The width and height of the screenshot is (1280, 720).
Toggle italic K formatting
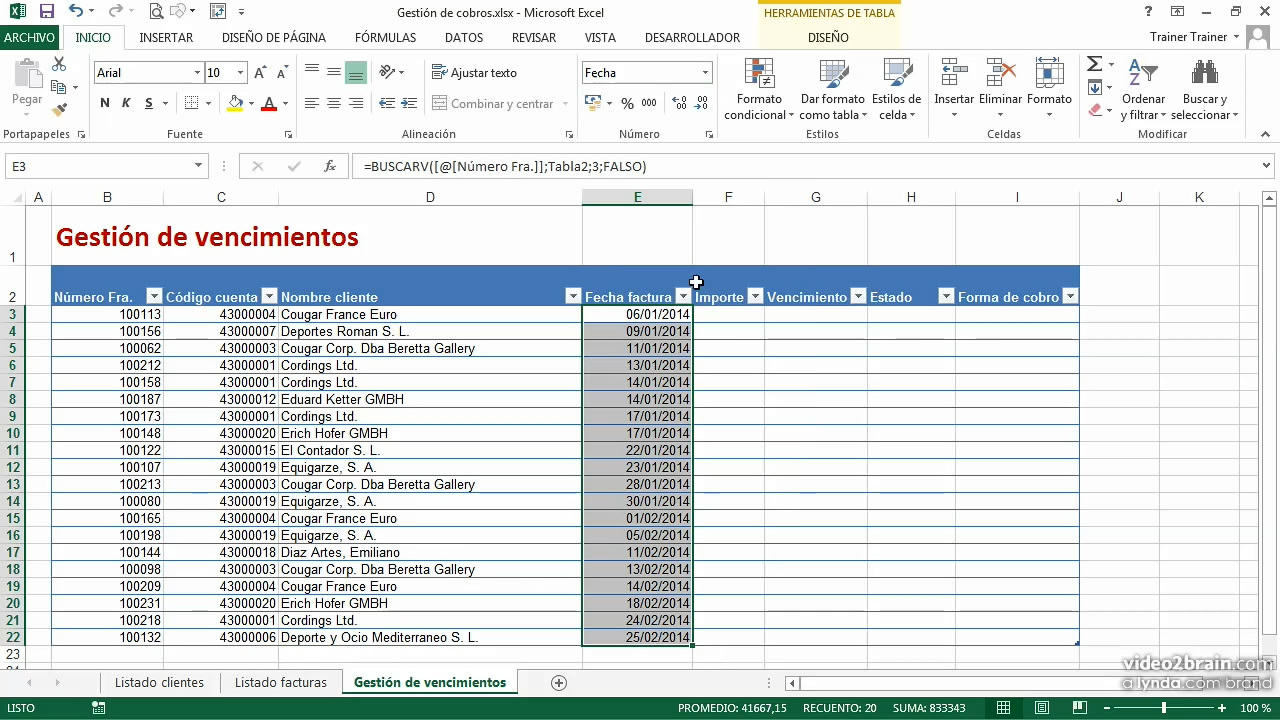point(126,103)
